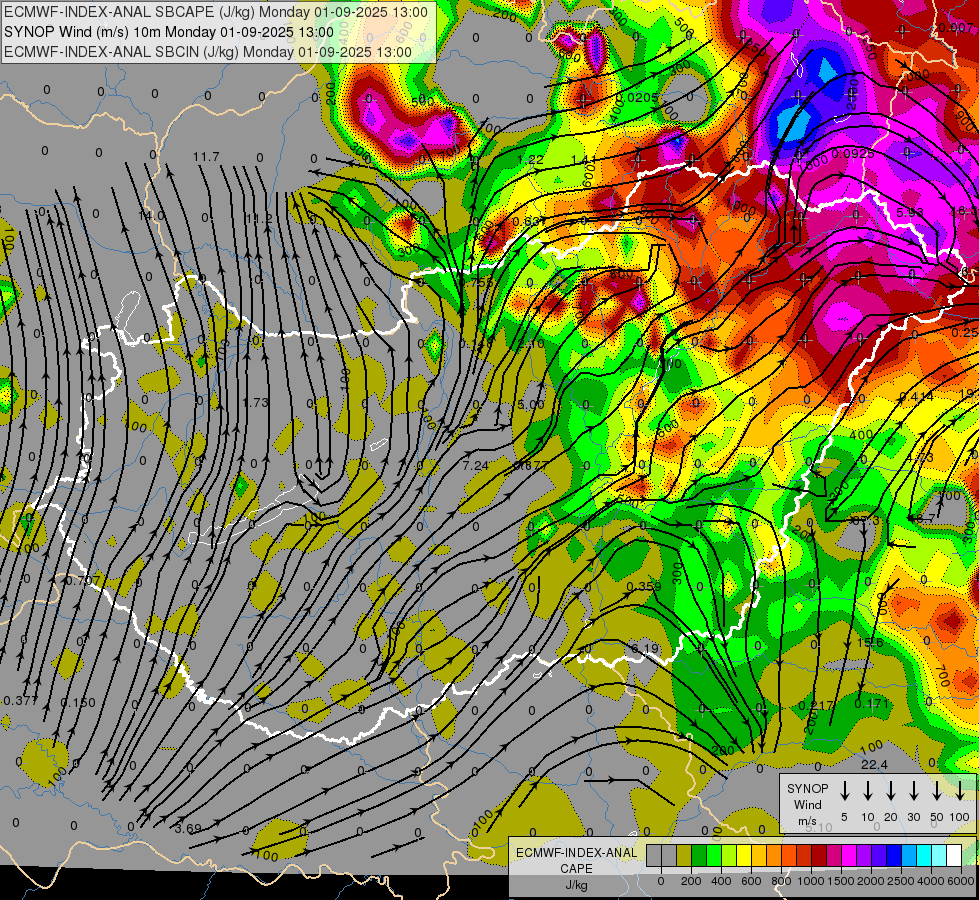The height and width of the screenshot is (900, 979).
Task: Click the SYNOP label in wind legend
Action: [807, 788]
